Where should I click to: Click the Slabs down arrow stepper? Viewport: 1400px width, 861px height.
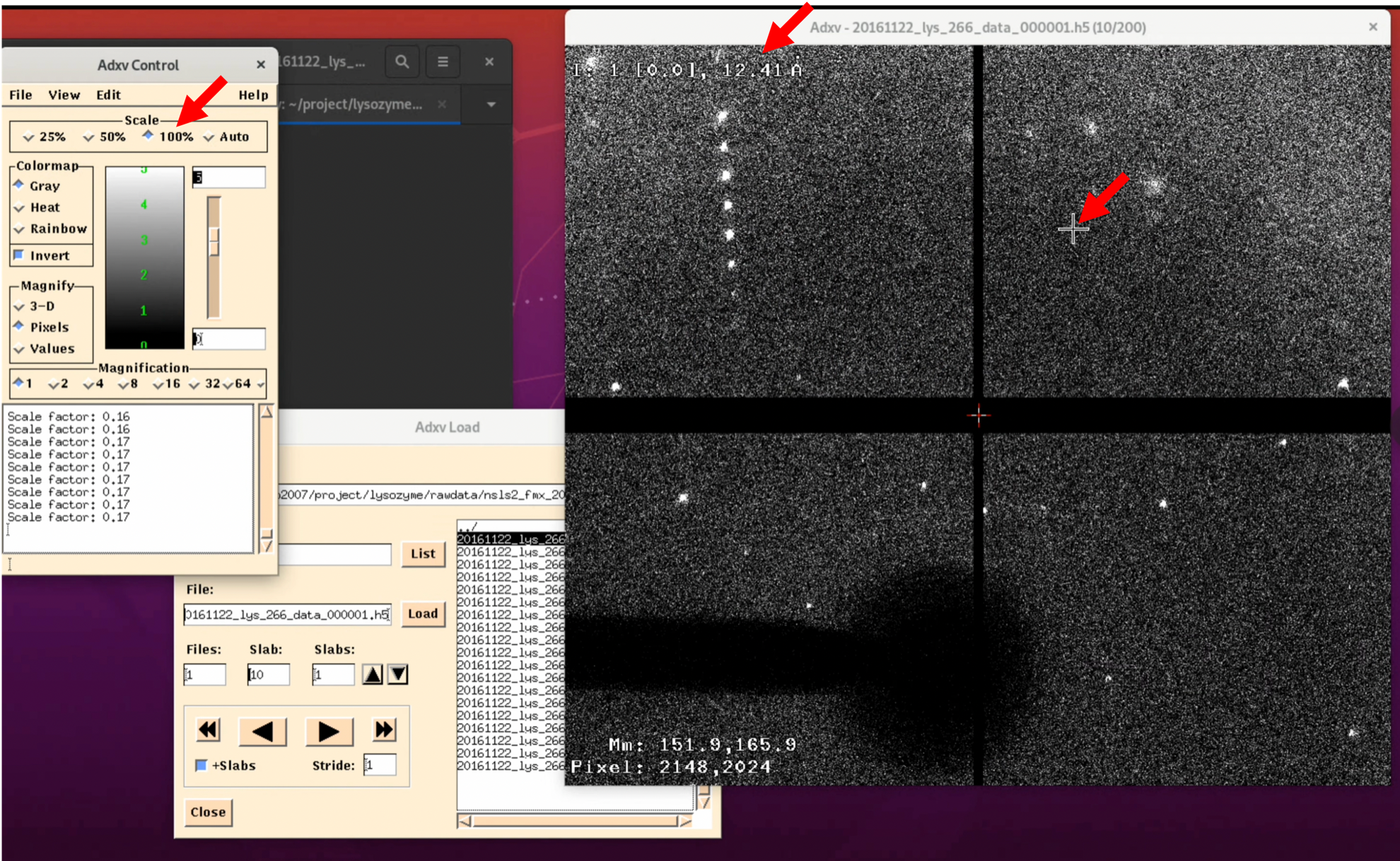click(398, 674)
